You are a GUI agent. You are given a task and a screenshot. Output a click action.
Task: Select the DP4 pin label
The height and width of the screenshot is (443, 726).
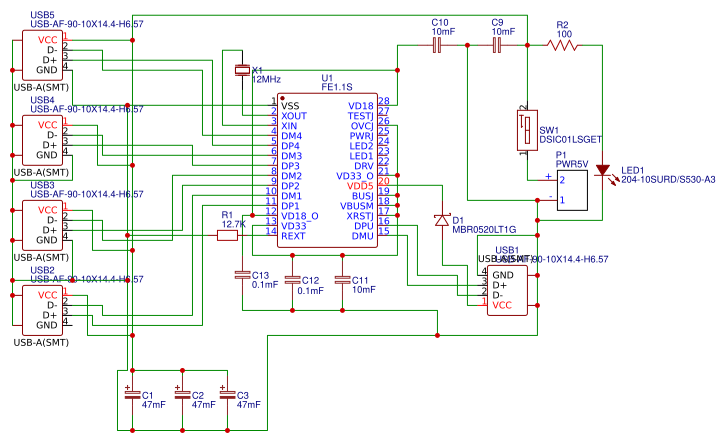click(x=290, y=146)
